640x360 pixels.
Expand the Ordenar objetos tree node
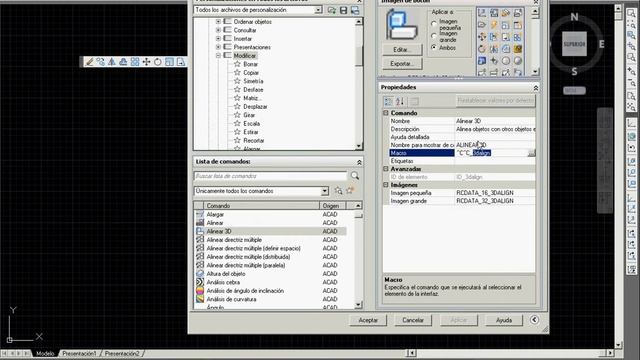tap(218, 22)
